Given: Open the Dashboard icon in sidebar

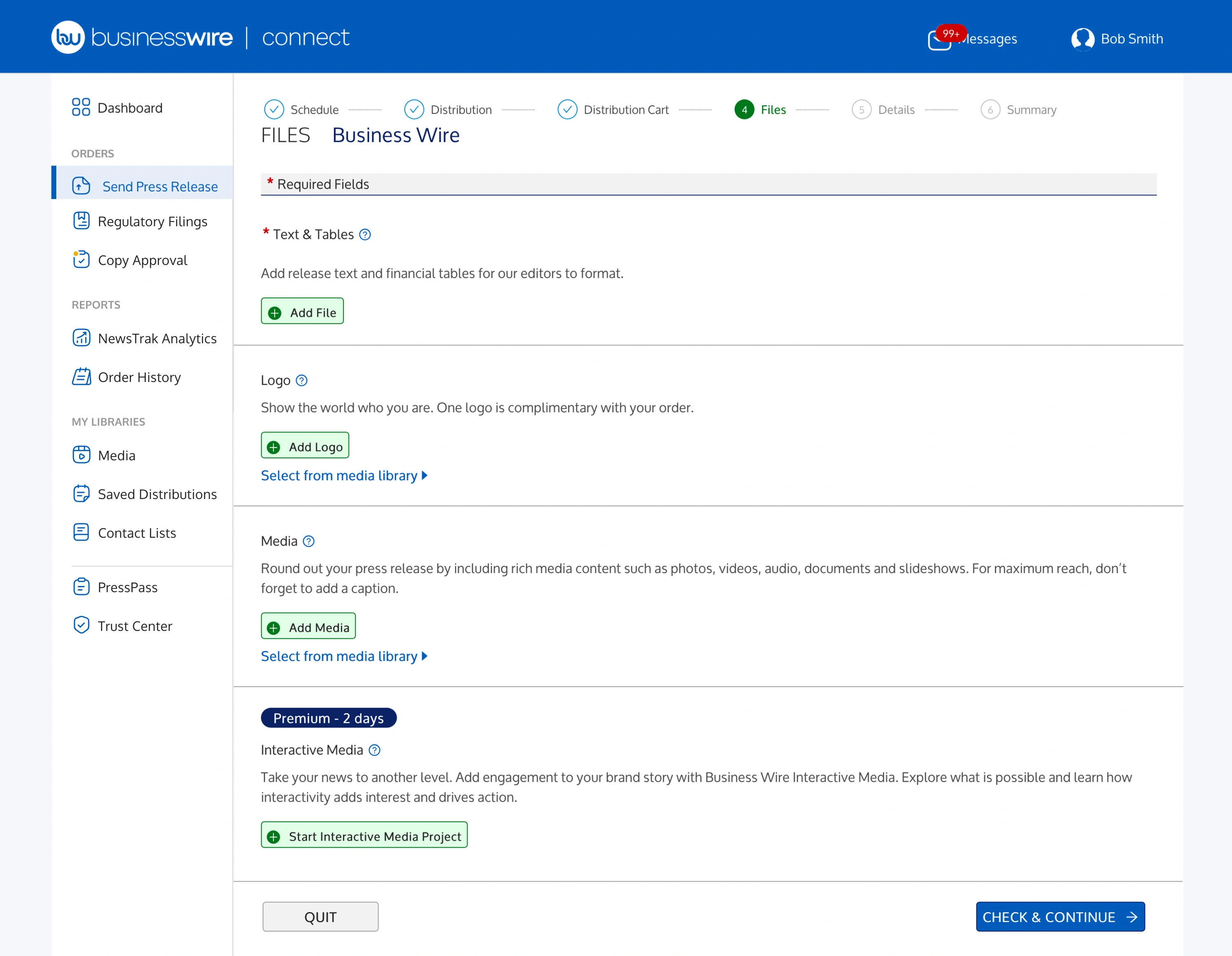Looking at the screenshot, I should 81,107.
